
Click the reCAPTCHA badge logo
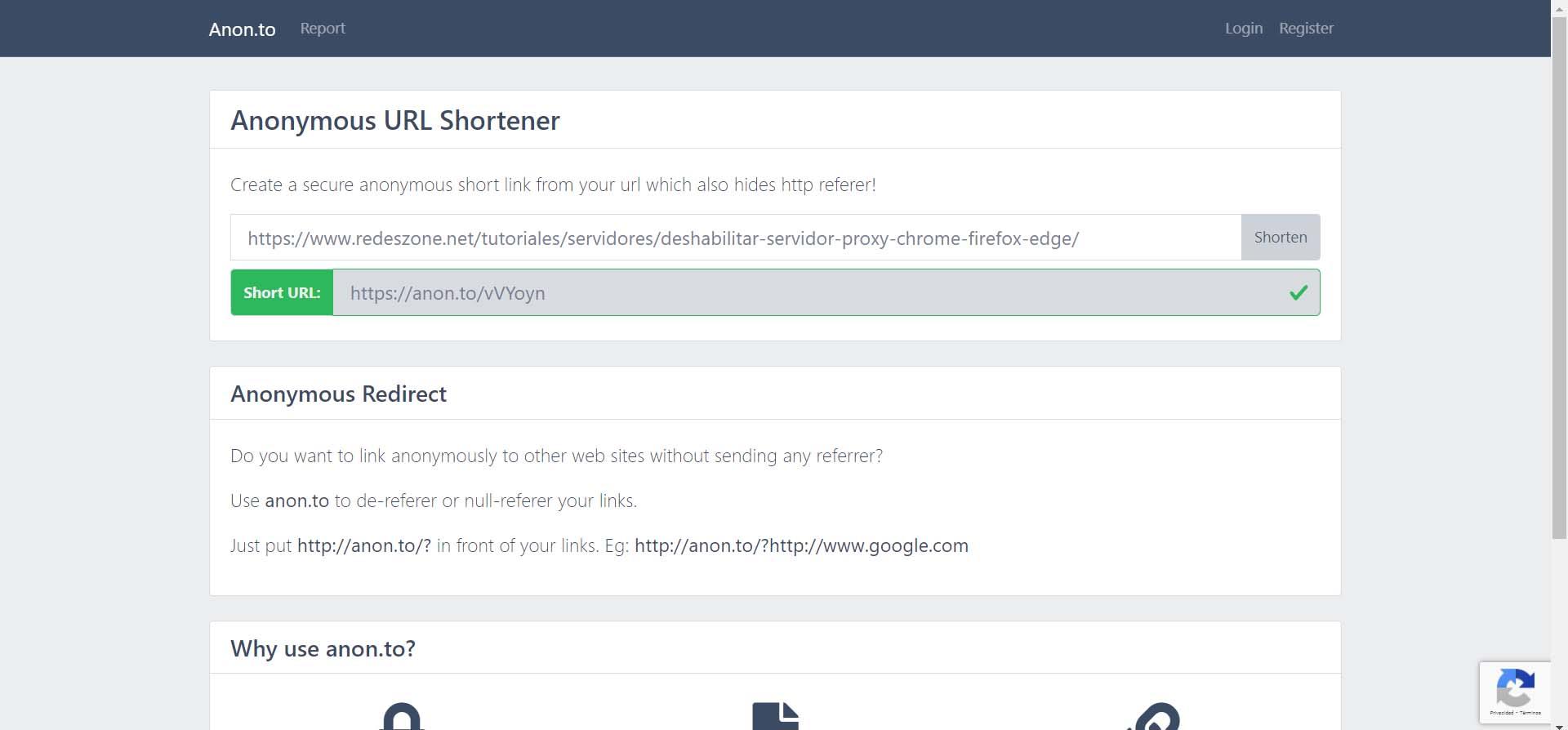click(x=1515, y=688)
